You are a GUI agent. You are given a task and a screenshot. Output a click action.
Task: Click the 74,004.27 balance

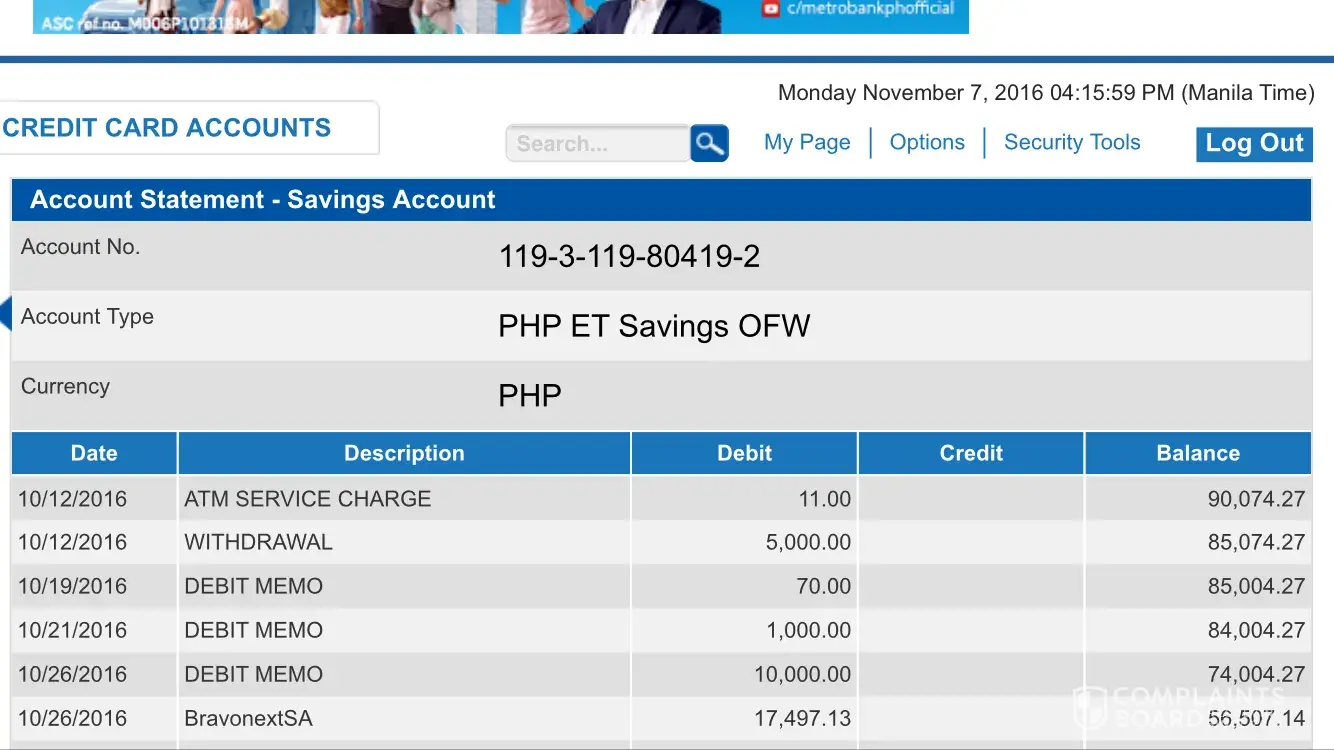tap(1256, 674)
